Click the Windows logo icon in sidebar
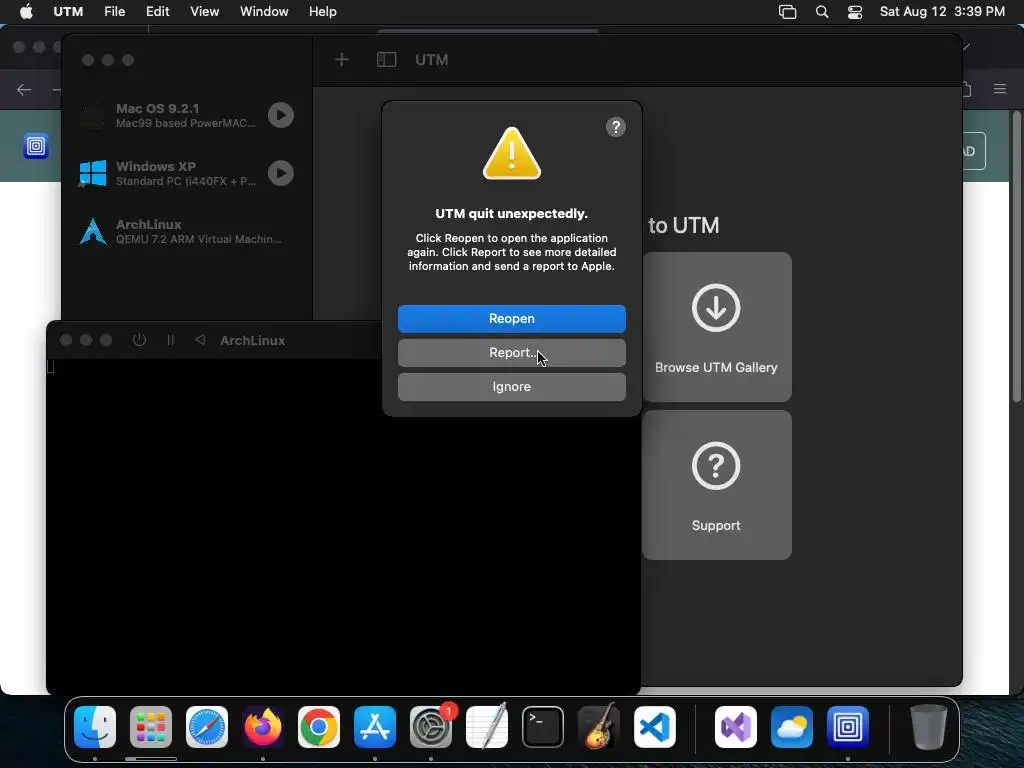This screenshot has width=1024, height=768. coord(93,173)
